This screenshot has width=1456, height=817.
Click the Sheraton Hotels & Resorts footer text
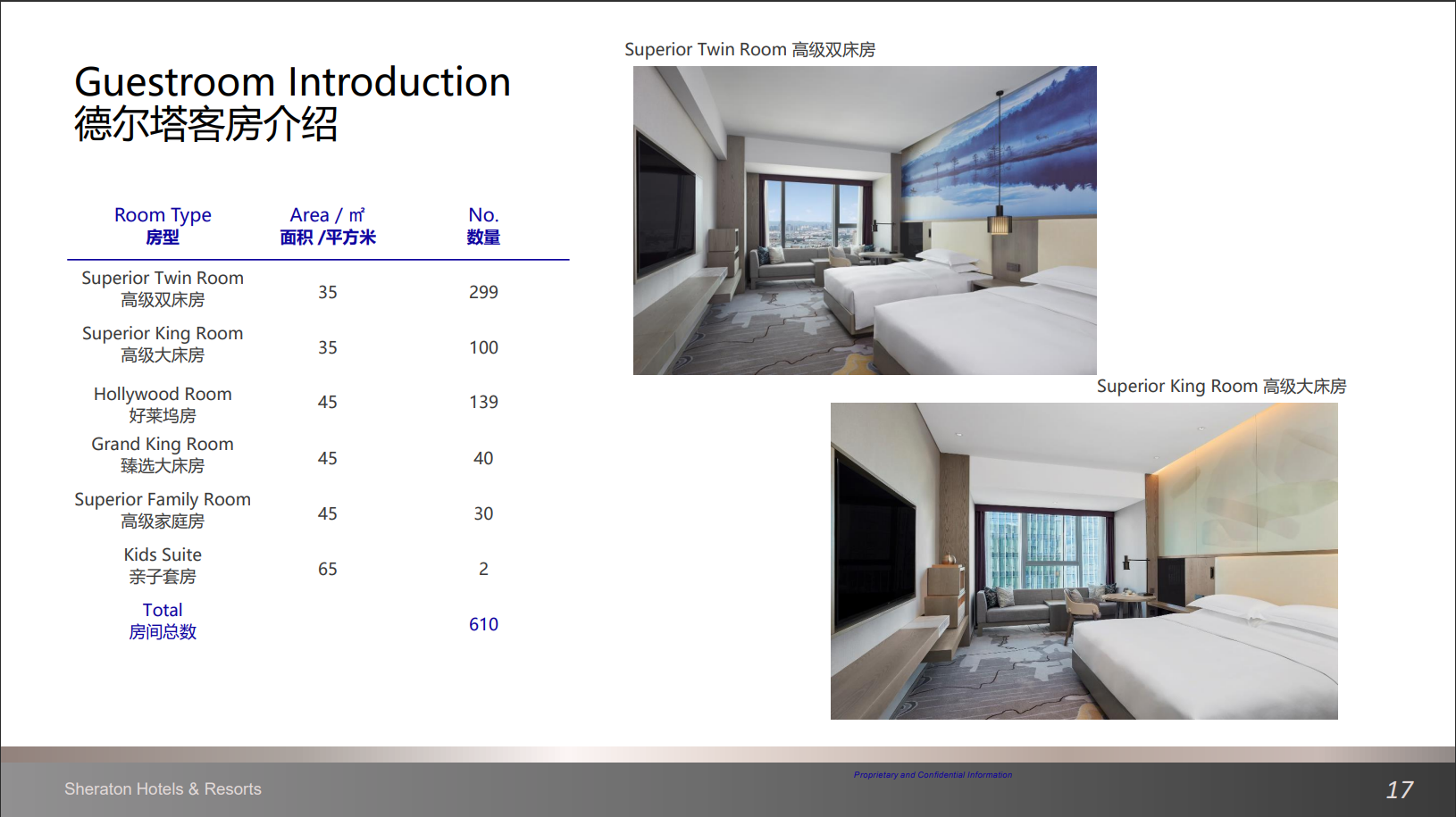[x=163, y=789]
